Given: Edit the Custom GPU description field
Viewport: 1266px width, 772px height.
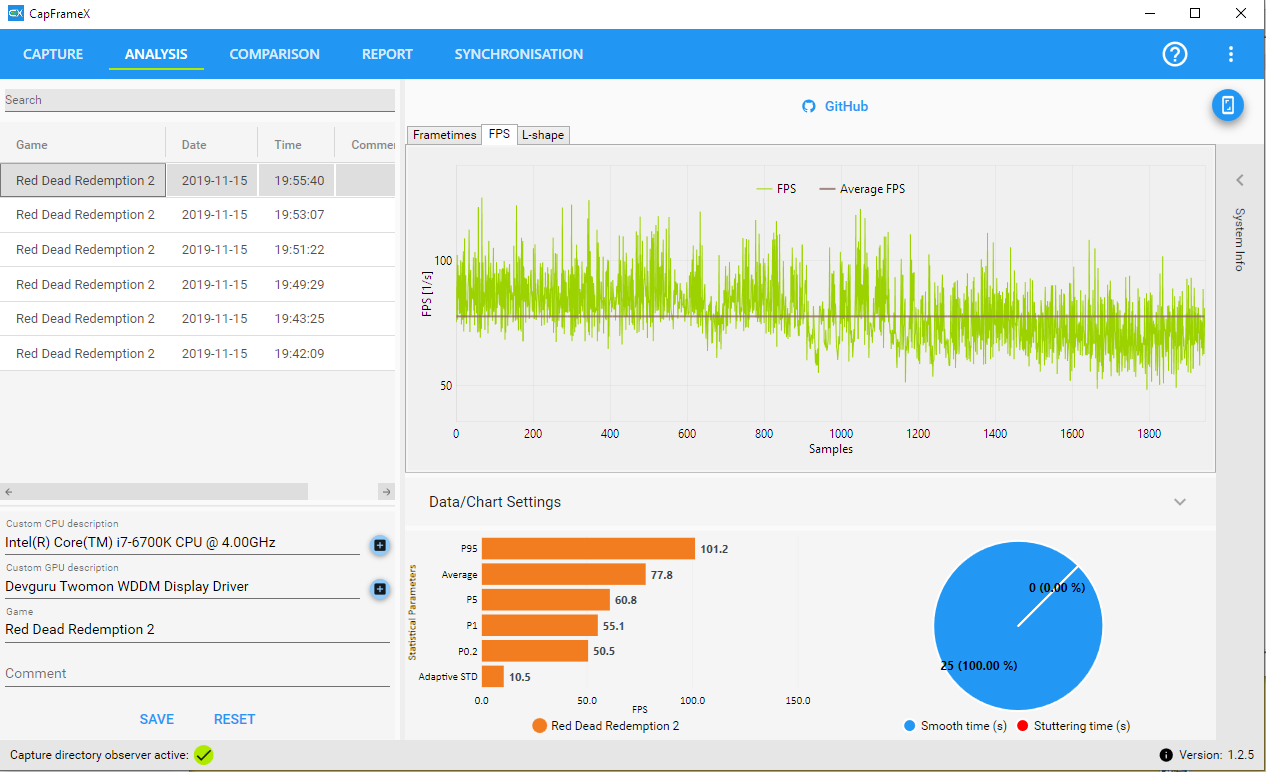Looking at the screenshot, I should coord(182,587).
